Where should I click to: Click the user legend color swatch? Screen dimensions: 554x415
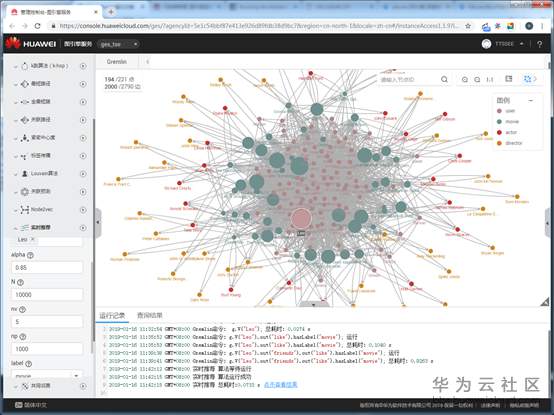499,111
